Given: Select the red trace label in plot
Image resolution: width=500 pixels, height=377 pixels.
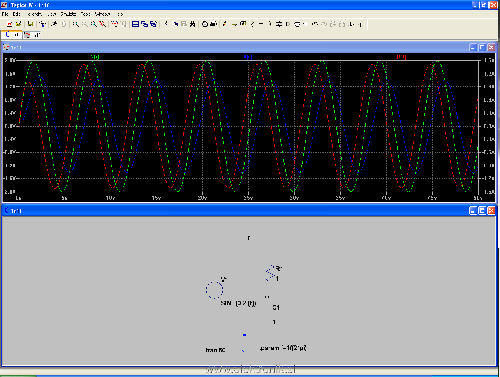Looking at the screenshot, I should pos(401,57).
